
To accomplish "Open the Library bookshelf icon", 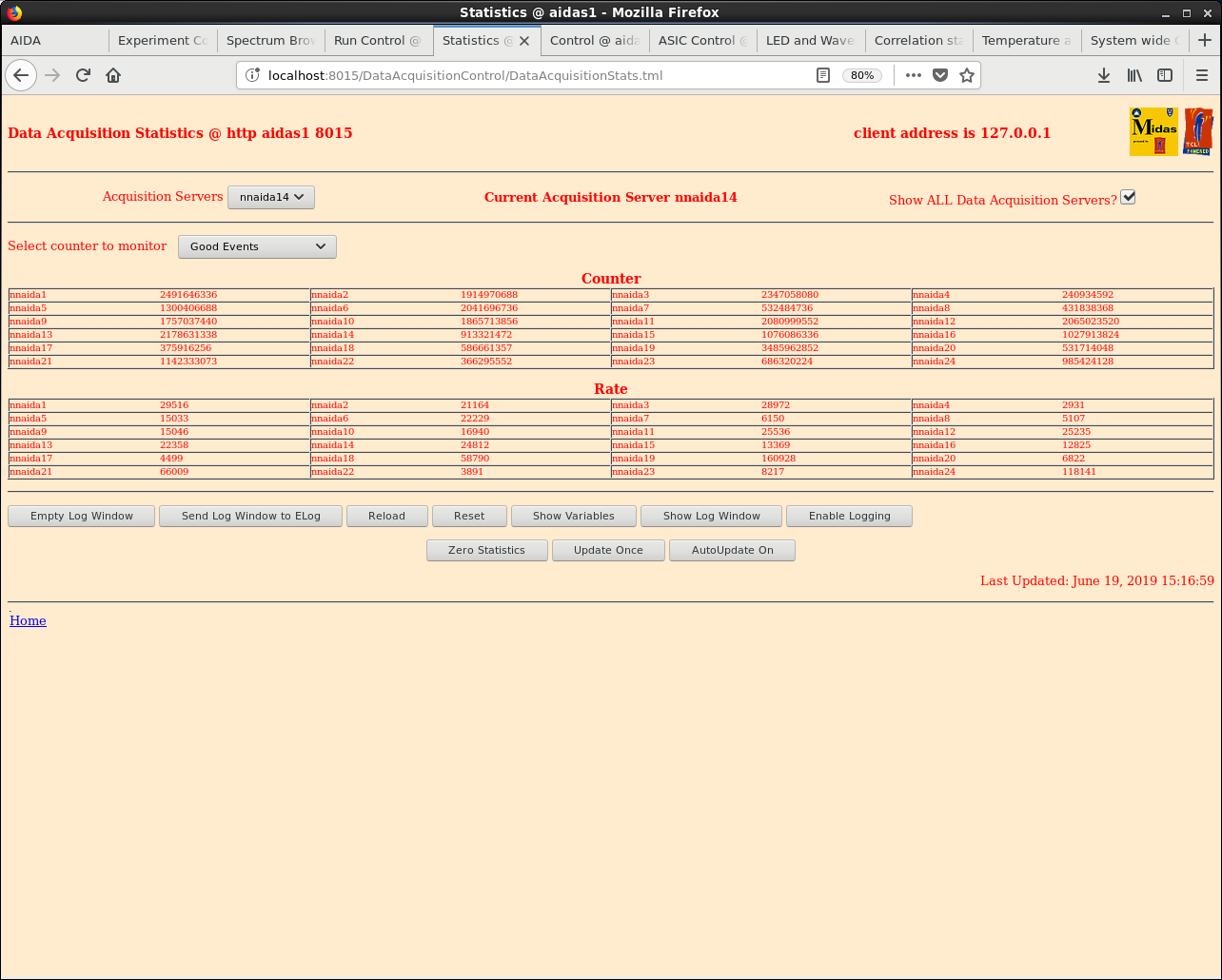I will tap(1134, 75).
